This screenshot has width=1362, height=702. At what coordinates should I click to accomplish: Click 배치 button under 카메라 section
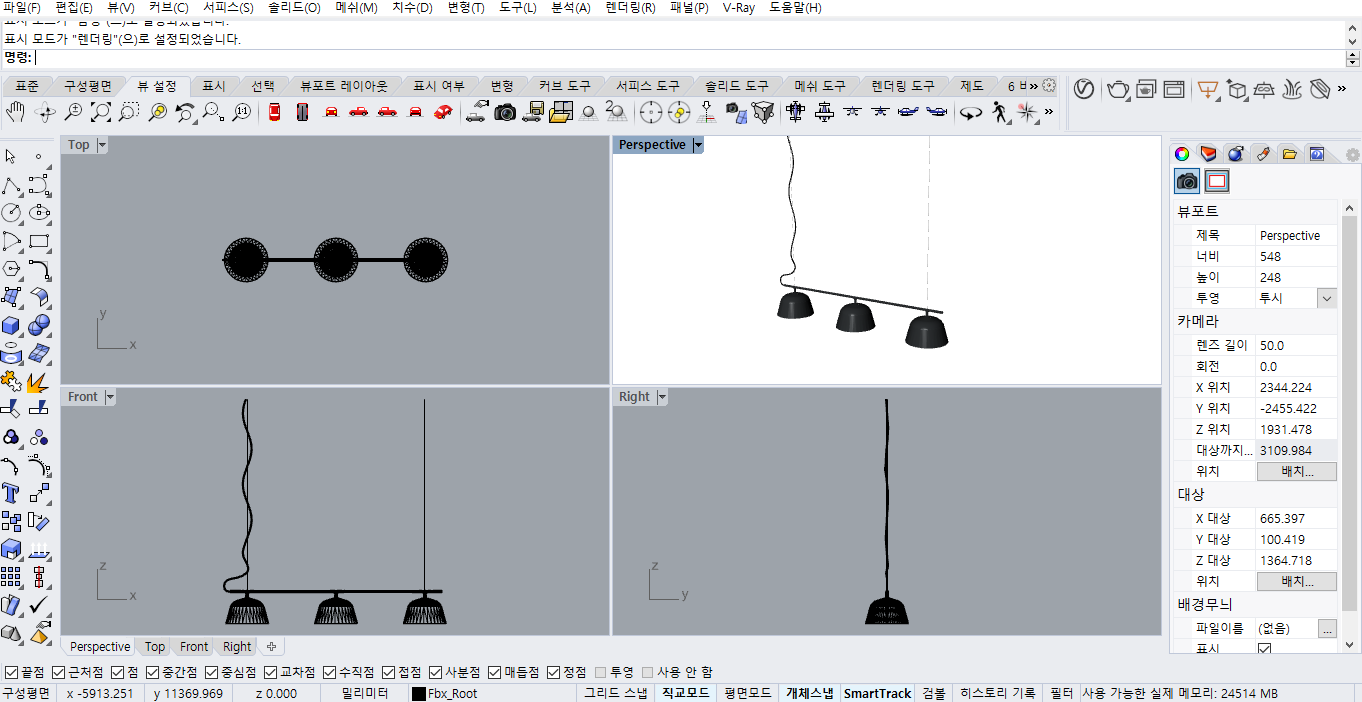[x=1296, y=471]
